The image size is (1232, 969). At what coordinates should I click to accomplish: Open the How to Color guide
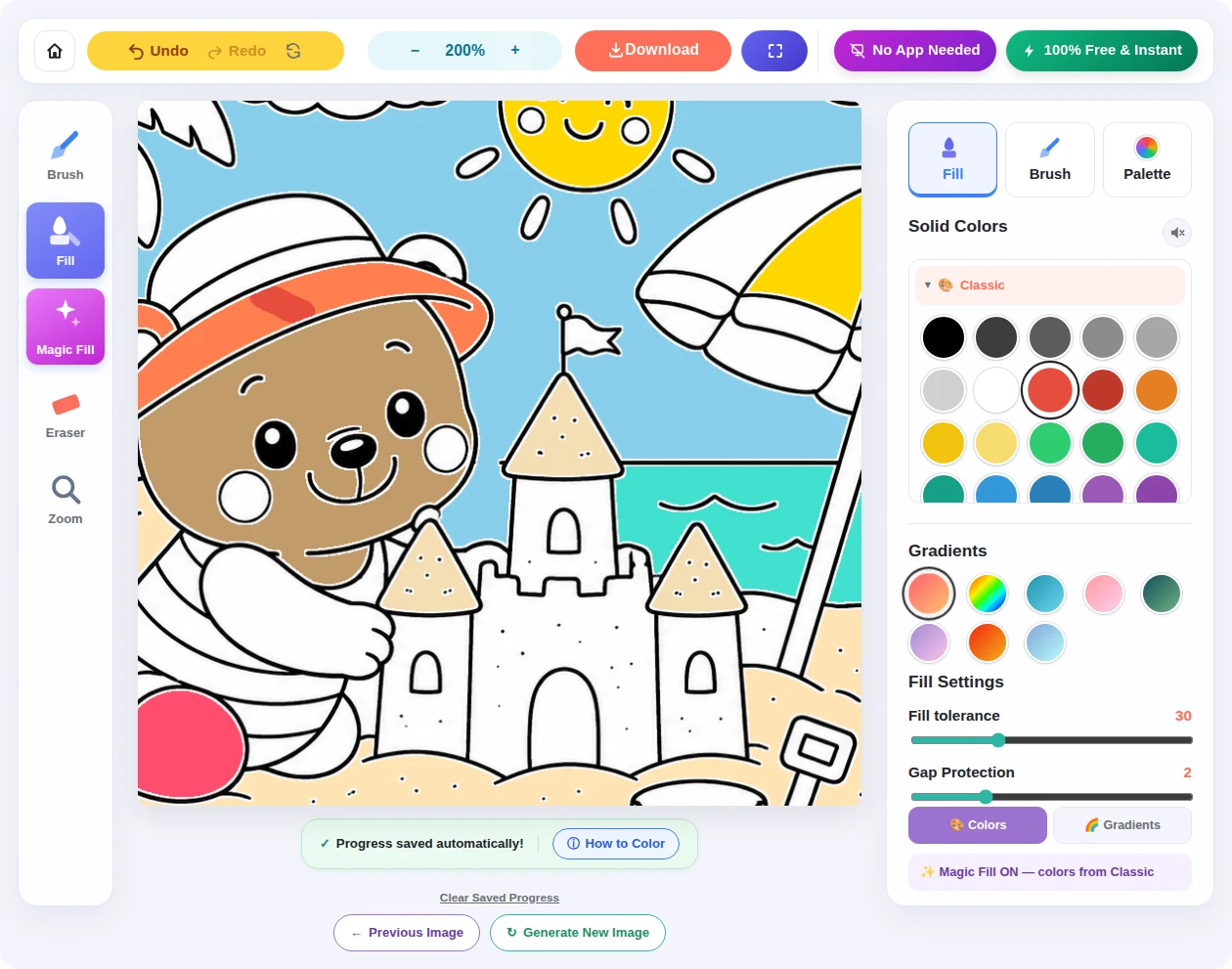tap(616, 844)
